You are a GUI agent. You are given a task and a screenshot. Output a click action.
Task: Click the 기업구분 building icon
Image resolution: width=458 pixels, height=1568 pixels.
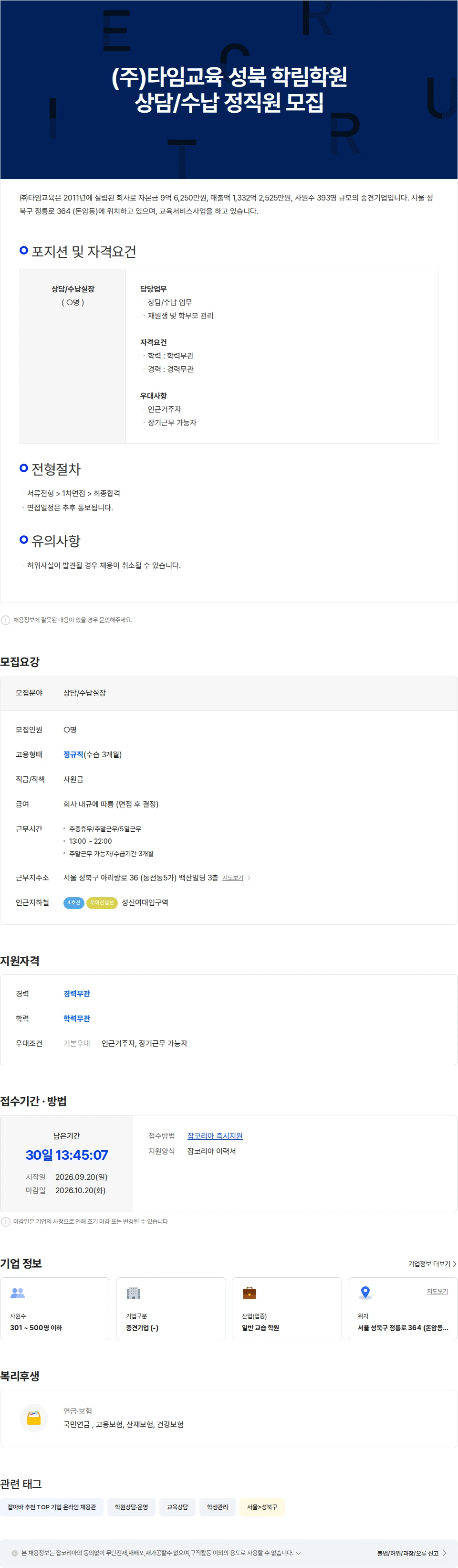pos(133,1293)
